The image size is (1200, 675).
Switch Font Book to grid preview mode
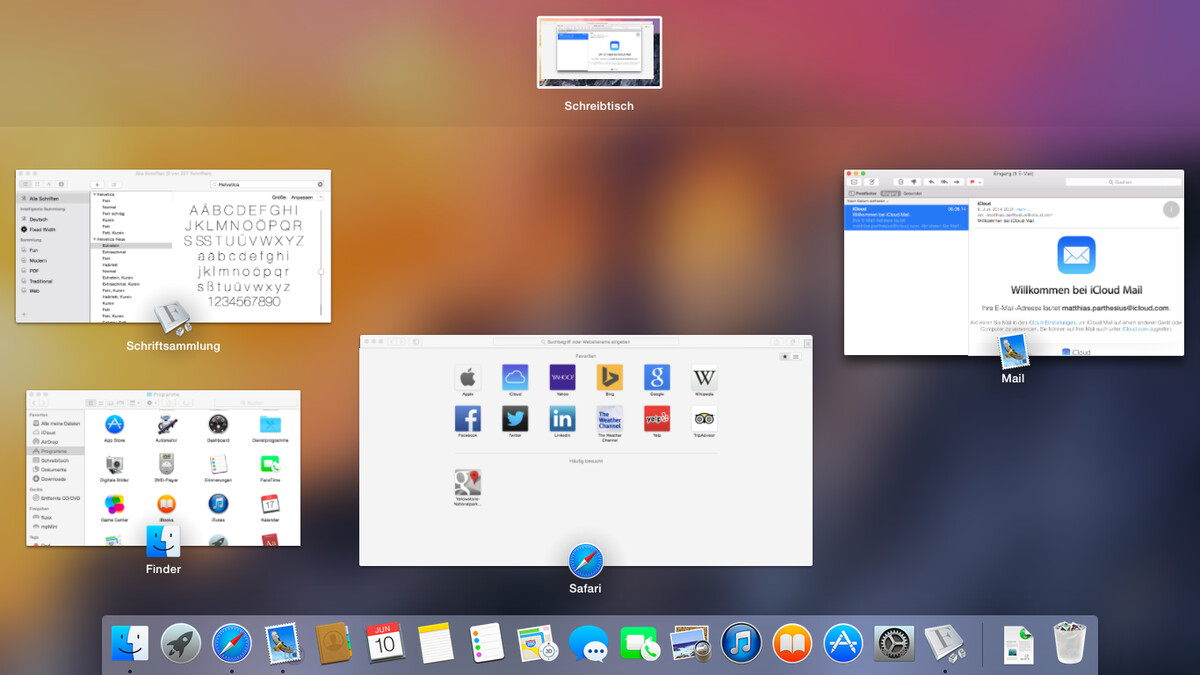point(38,184)
